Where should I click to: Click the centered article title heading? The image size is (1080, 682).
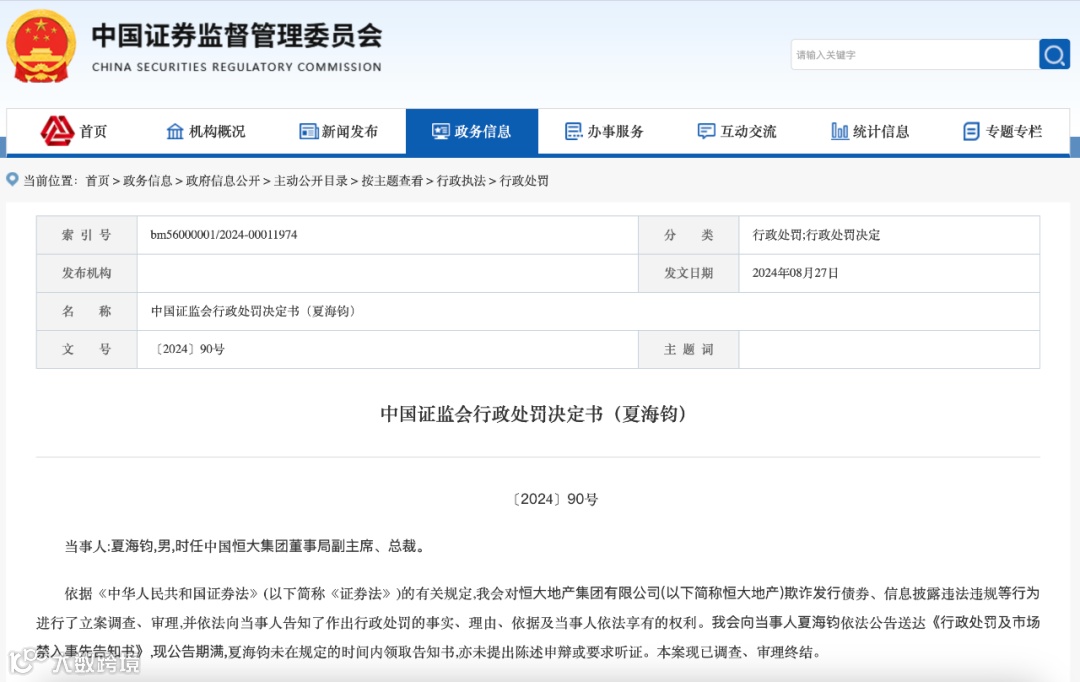[536, 414]
